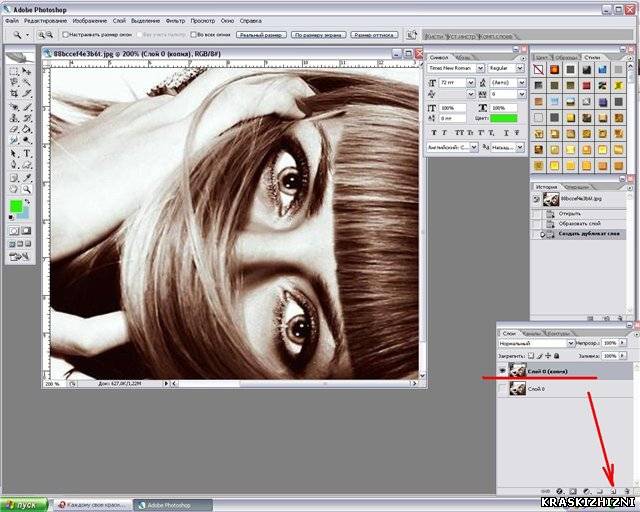Screen dimensions: 640x512
Task: Click the green text color swatch
Action: point(504,118)
